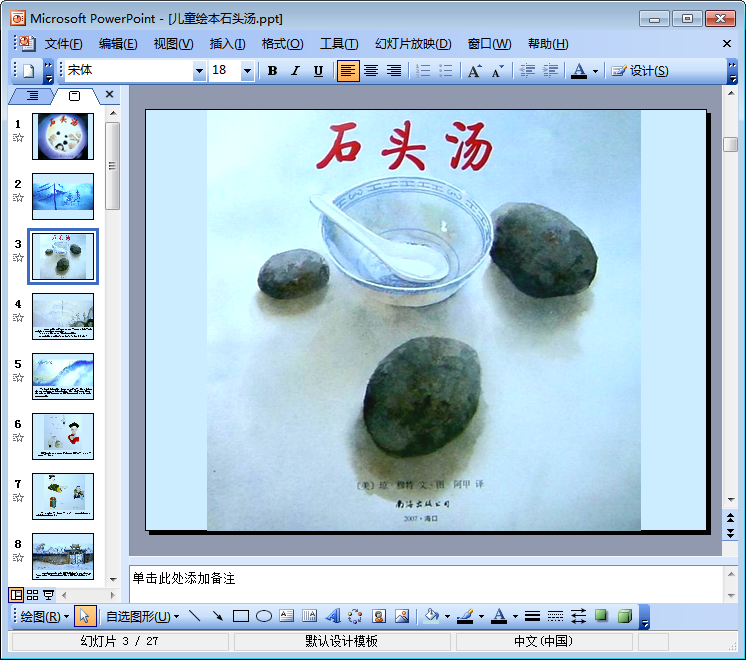Screen dimensions: 746x660
Task: Open the 编辑(E) menu
Action: (x=118, y=44)
